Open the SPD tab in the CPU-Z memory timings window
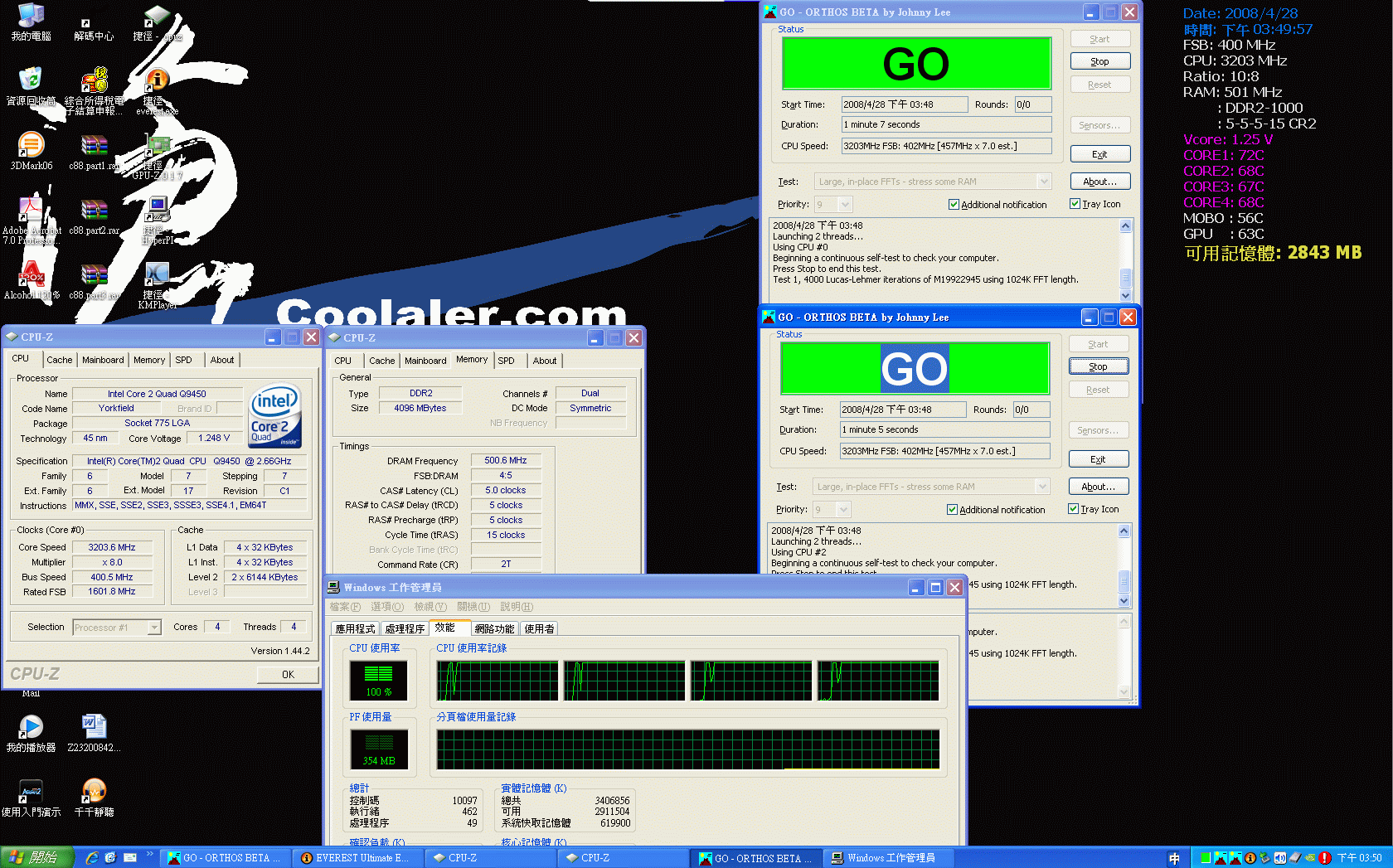The height and width of the screenshot is (868, 1393). click(506, 361)
